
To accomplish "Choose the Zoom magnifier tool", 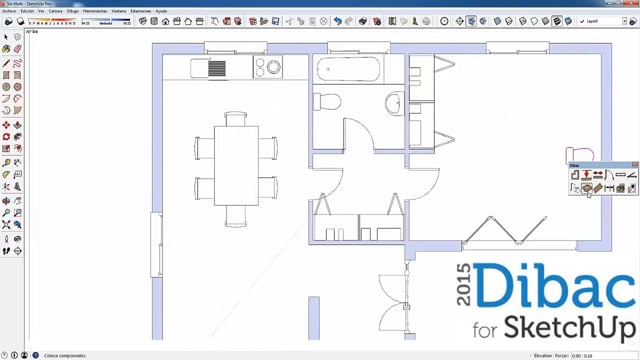I will 6,213.
